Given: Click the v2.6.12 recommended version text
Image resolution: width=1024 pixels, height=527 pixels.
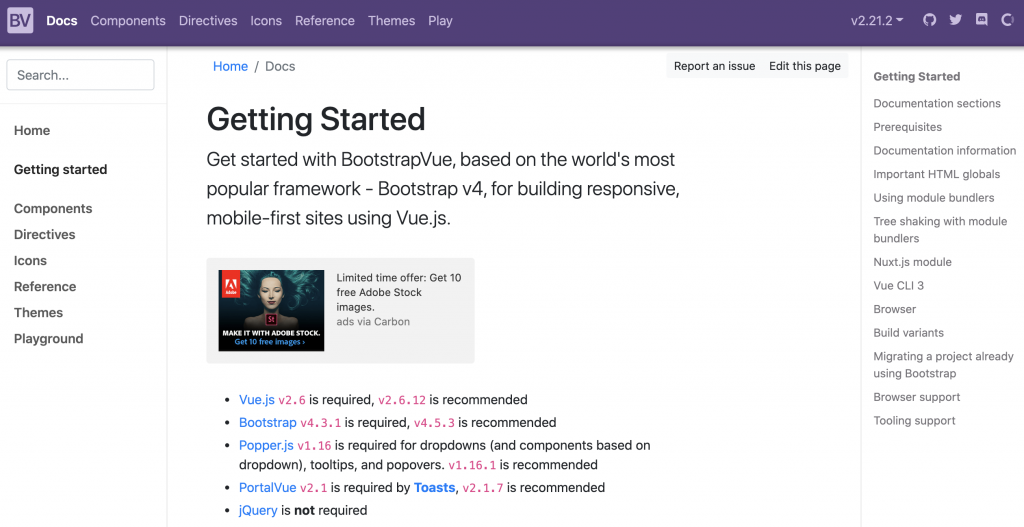Looking at the screenshot, I should (x=402, y=400).
